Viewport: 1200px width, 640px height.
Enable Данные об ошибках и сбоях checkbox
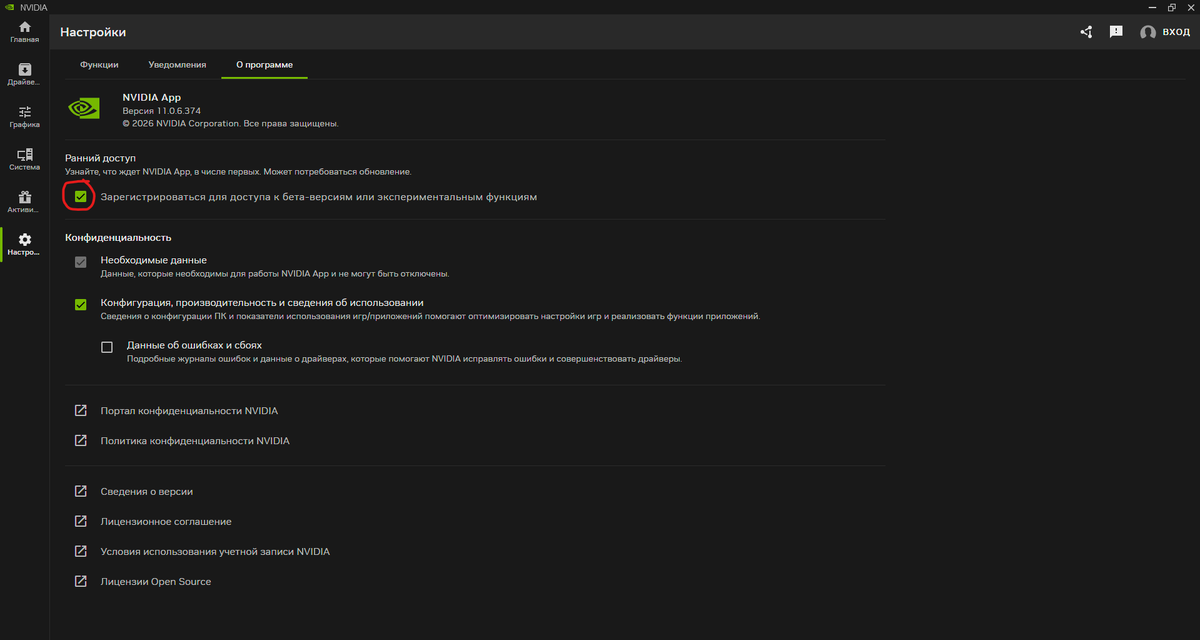click(107, 347)
